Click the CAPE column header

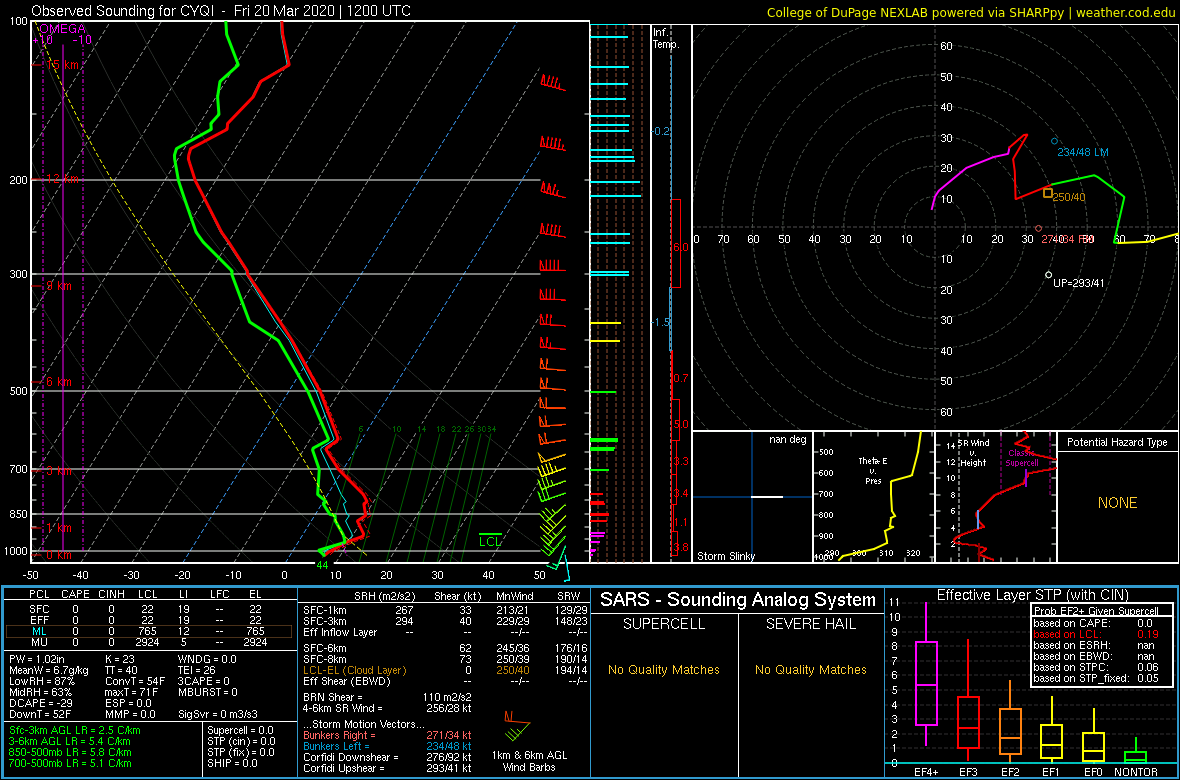coord(75,595)
